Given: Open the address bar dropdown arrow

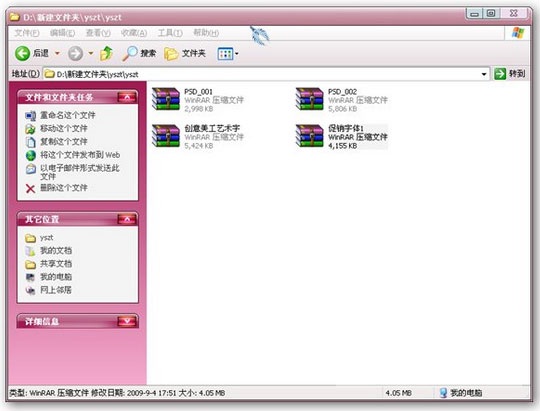Looking at the screenshot, I should [x=484, y=74].
